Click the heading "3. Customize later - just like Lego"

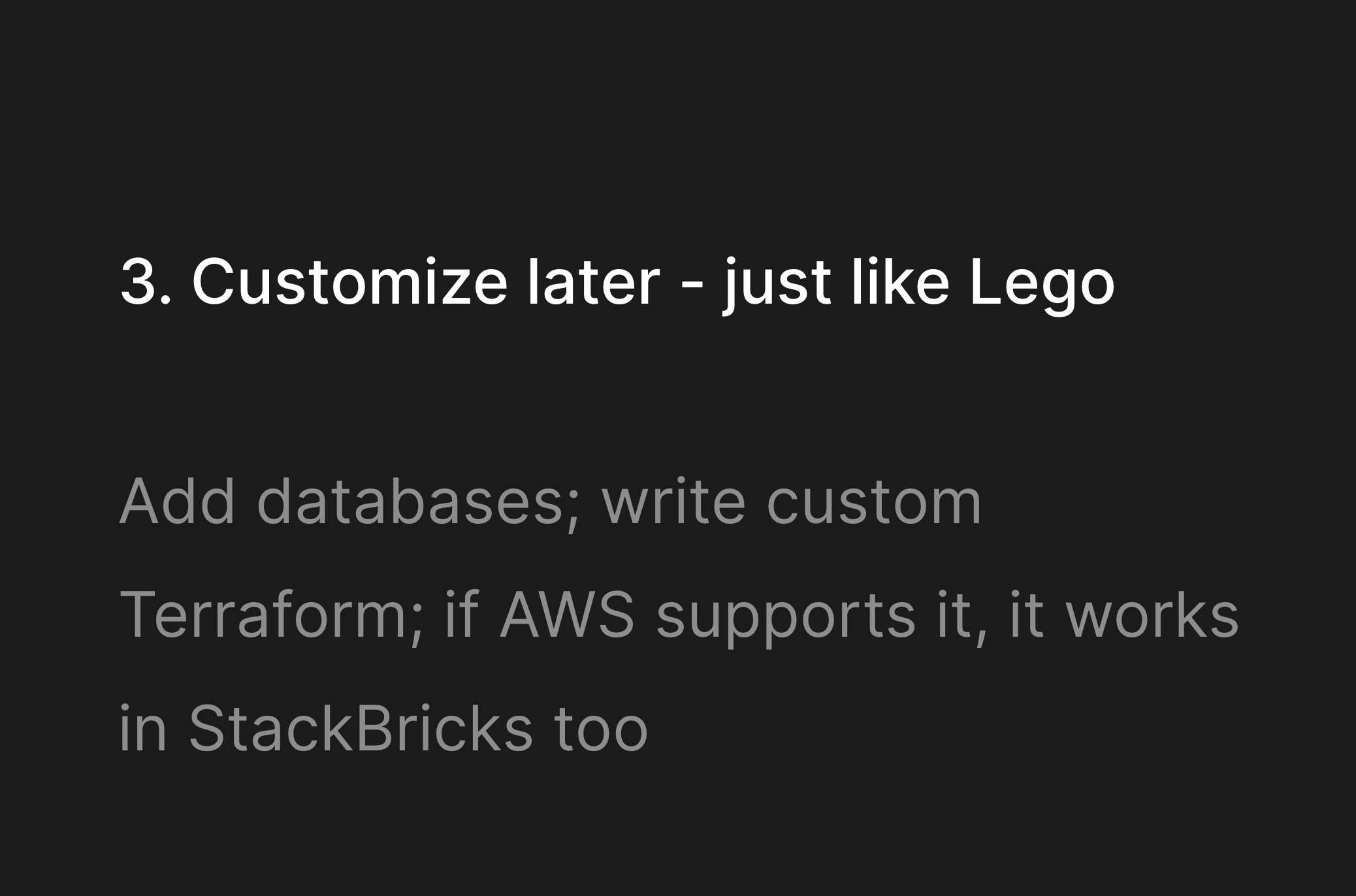click(x=617, y=283)
